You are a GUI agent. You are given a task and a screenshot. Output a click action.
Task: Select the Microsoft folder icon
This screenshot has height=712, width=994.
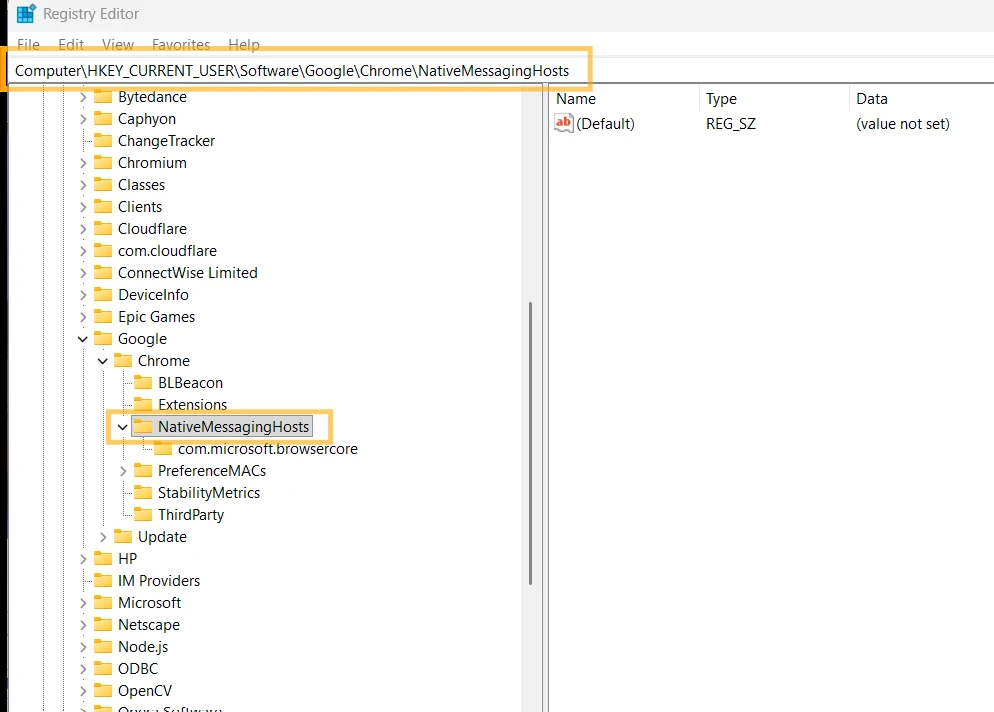coord(103,602)
